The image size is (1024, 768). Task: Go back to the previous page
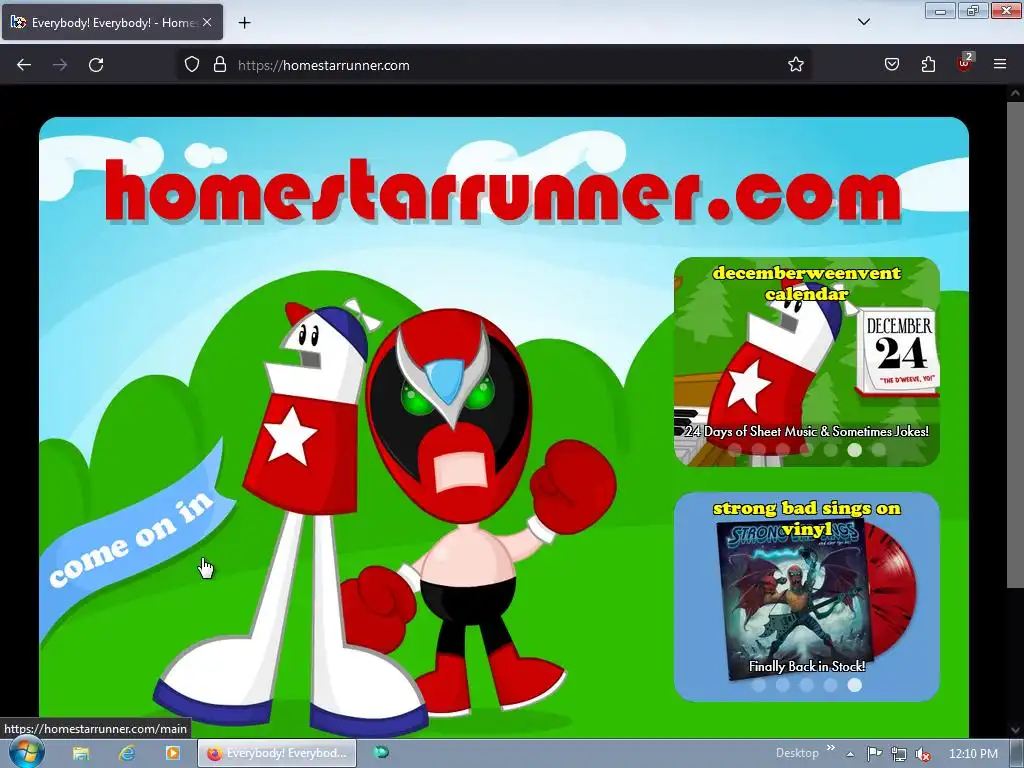(24, 65)
